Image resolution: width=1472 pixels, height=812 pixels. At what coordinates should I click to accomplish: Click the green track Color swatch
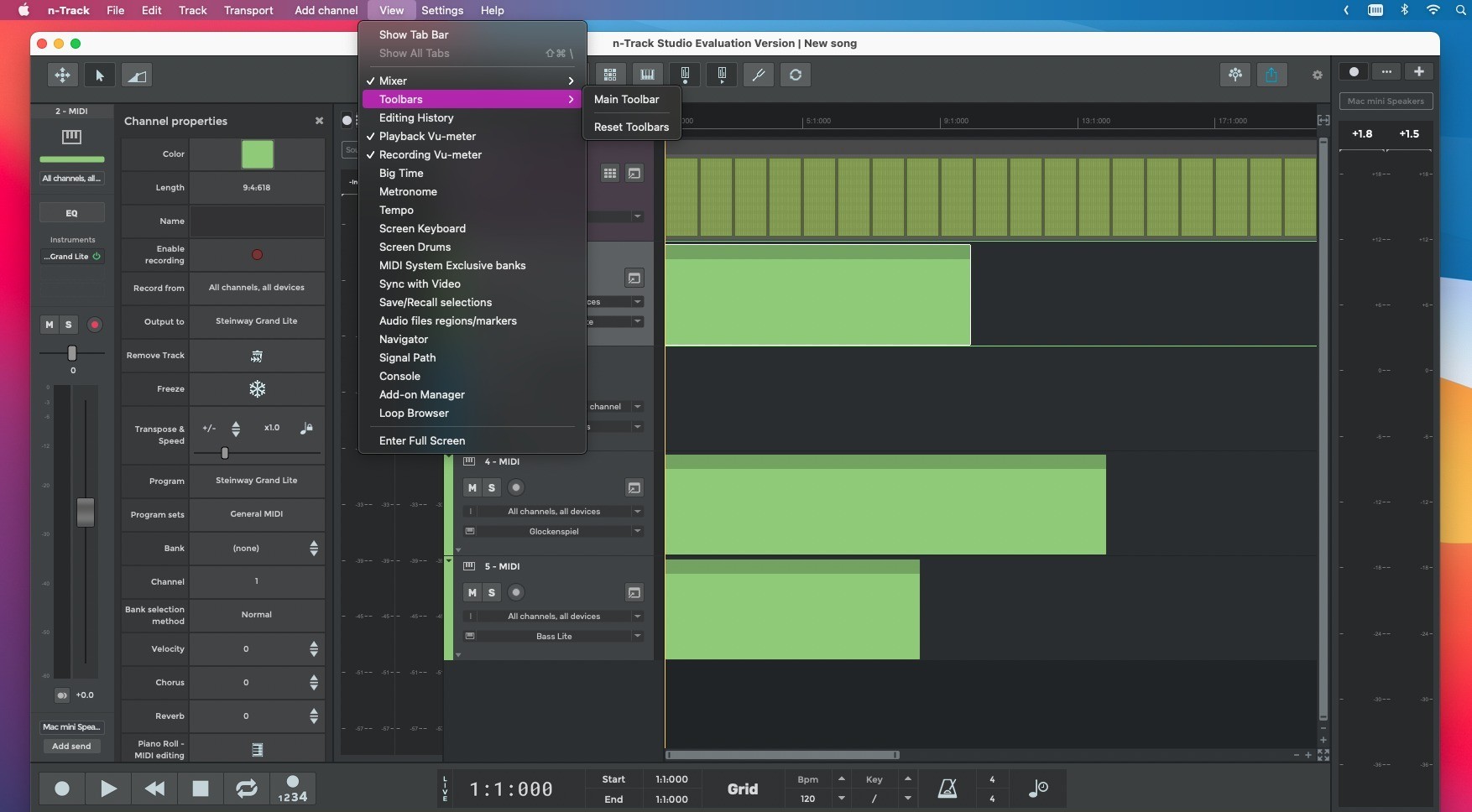click(x=257, y=154)
